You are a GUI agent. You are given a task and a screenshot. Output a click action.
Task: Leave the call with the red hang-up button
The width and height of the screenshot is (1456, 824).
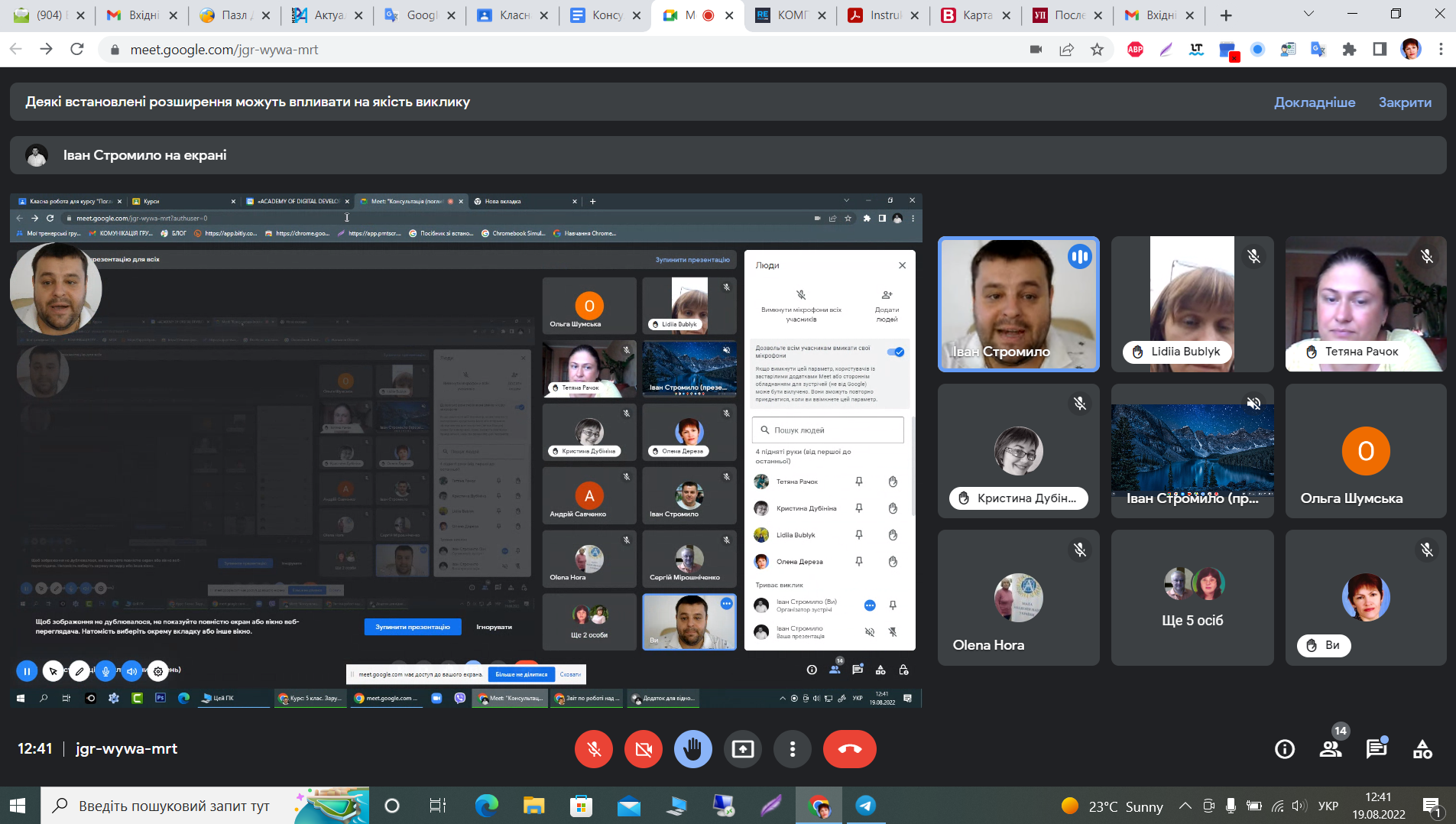pos(850,749)
